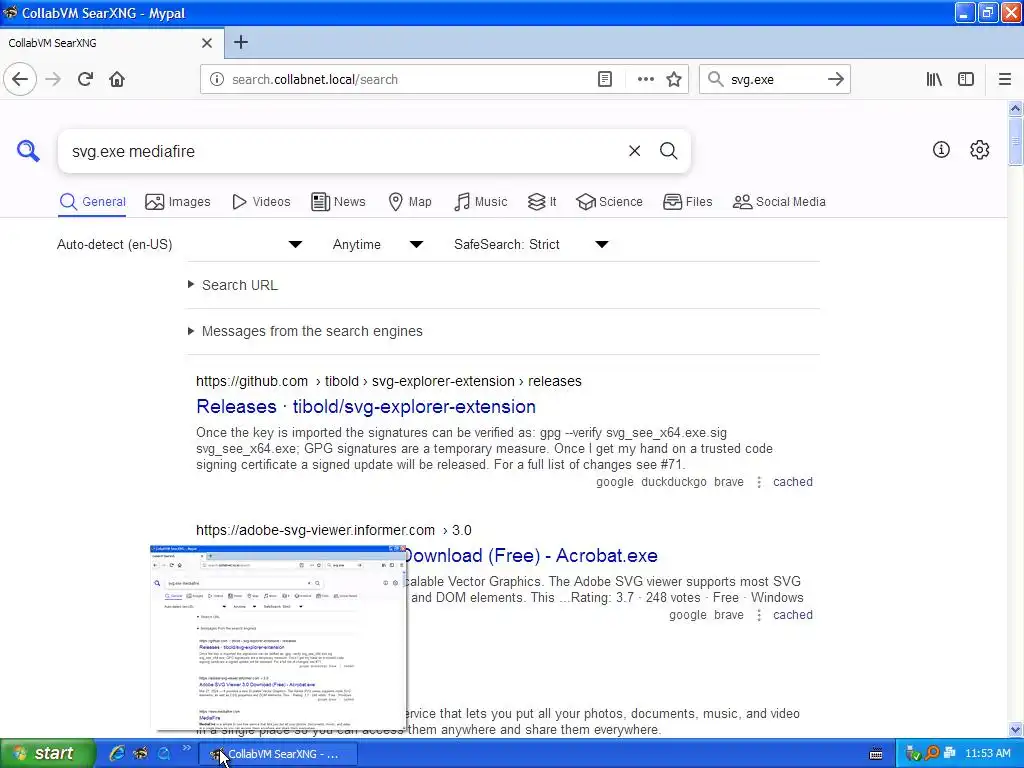Click duckduckgo engine link under GitHub result

(674, 482)
